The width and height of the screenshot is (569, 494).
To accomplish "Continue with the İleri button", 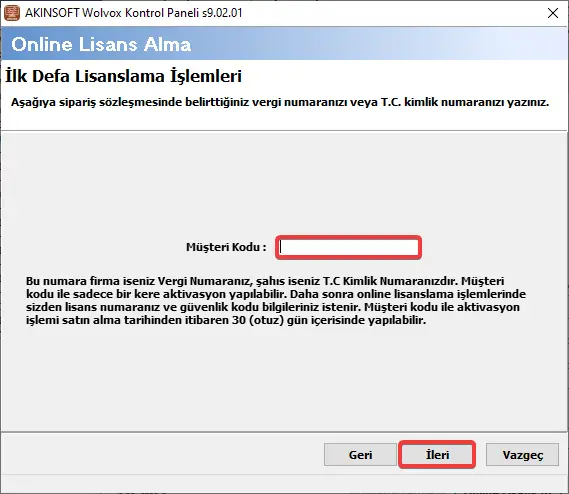I will (x=437, y=455).
